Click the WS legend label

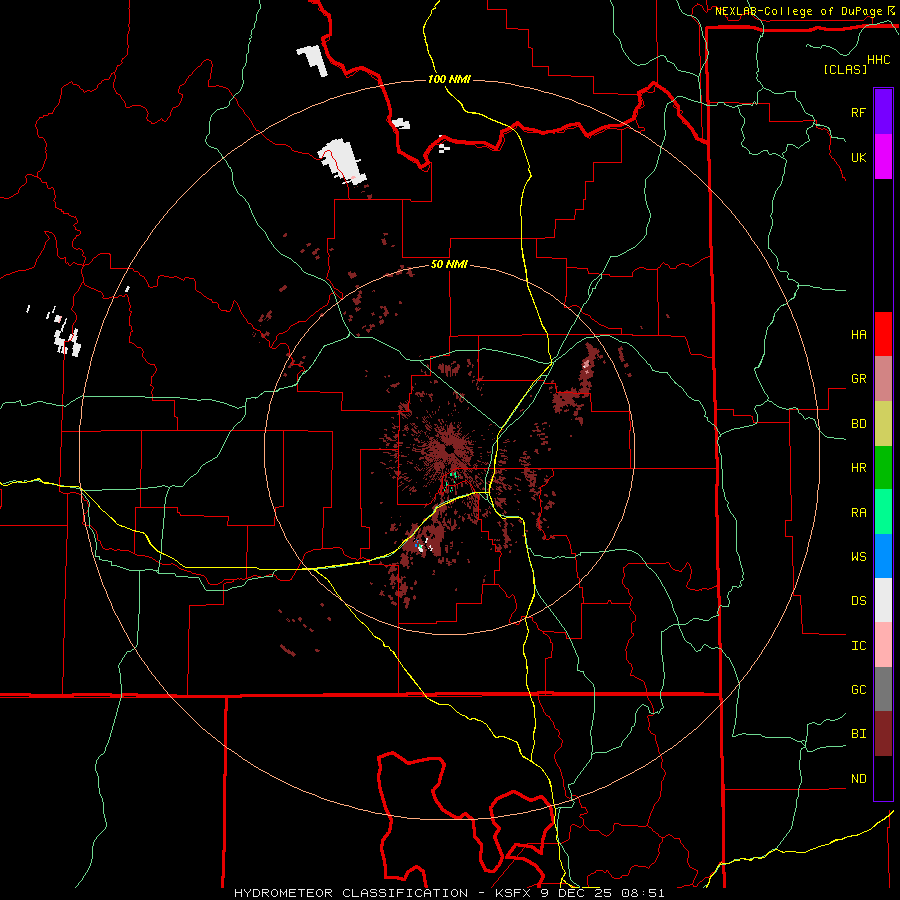[858, 557]
